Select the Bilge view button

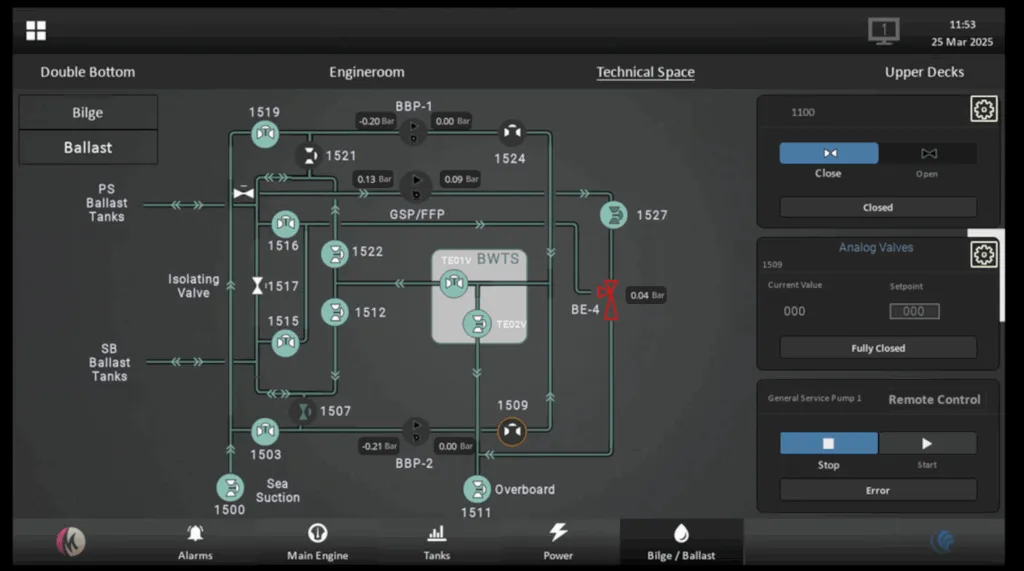click(x=88, y=112)
